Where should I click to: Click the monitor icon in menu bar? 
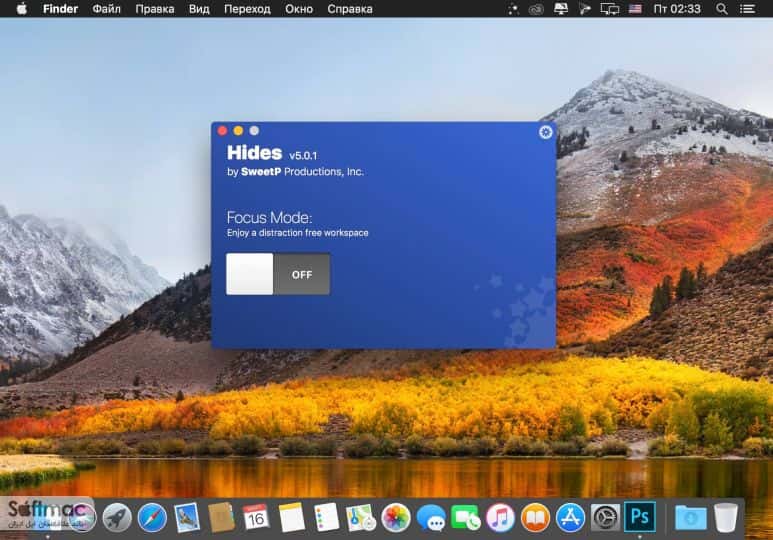click(x=561, y=9)
